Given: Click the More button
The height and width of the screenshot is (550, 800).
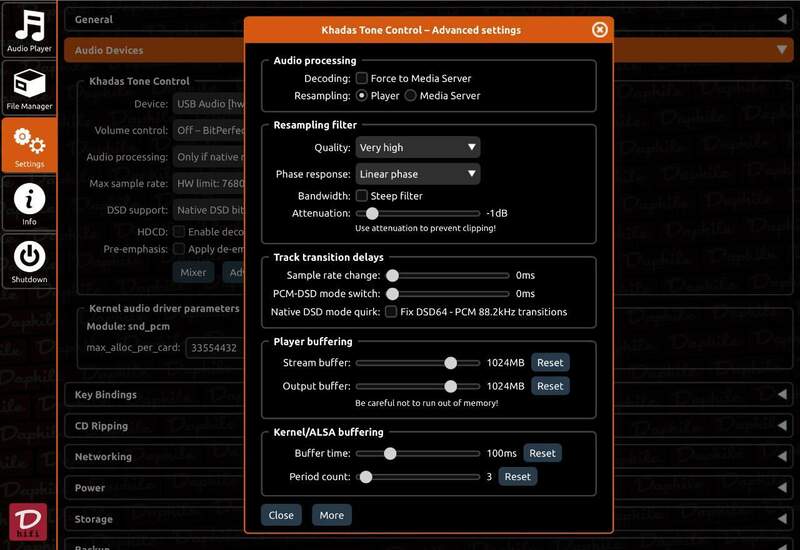Looking at the screenshot, I should (x=331, y=516).
